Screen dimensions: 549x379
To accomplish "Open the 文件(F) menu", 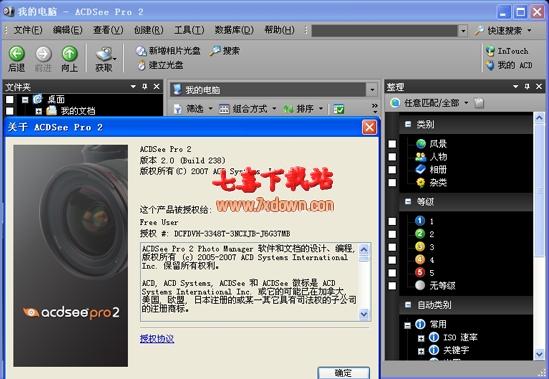I will 28,30.
